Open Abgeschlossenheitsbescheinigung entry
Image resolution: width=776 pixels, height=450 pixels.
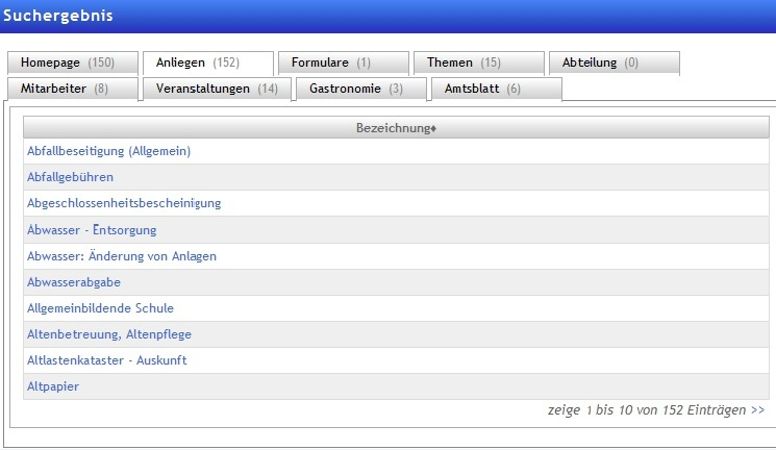(x=124, y=203)
